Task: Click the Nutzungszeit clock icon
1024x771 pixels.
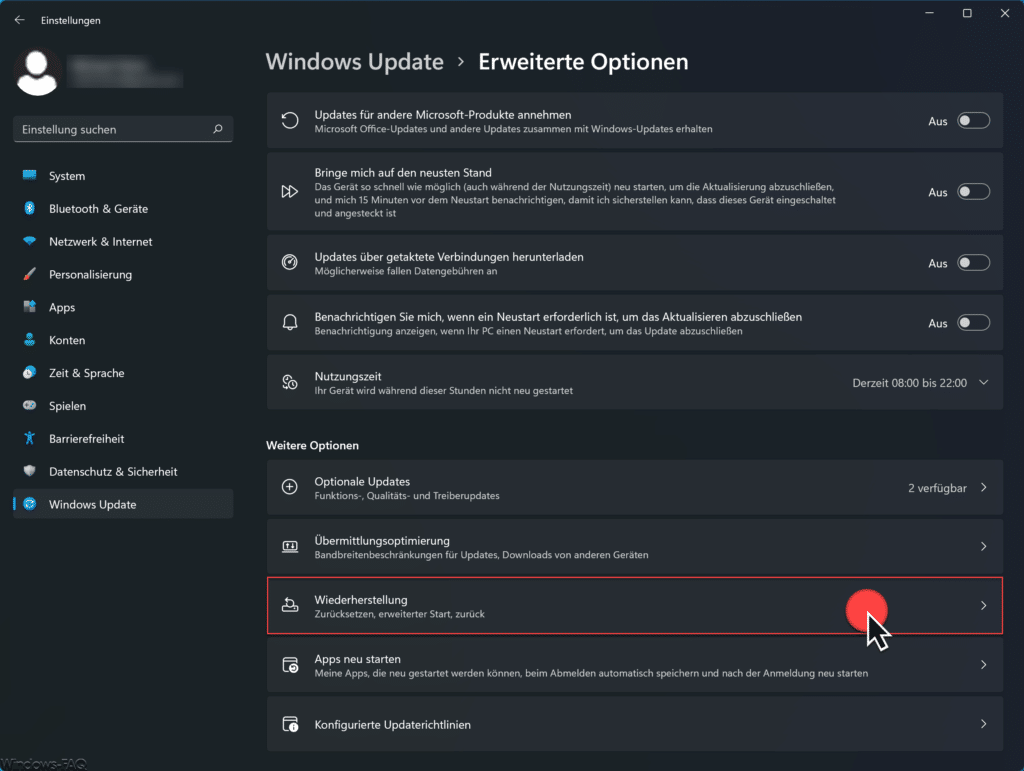Action: (290, 383)
